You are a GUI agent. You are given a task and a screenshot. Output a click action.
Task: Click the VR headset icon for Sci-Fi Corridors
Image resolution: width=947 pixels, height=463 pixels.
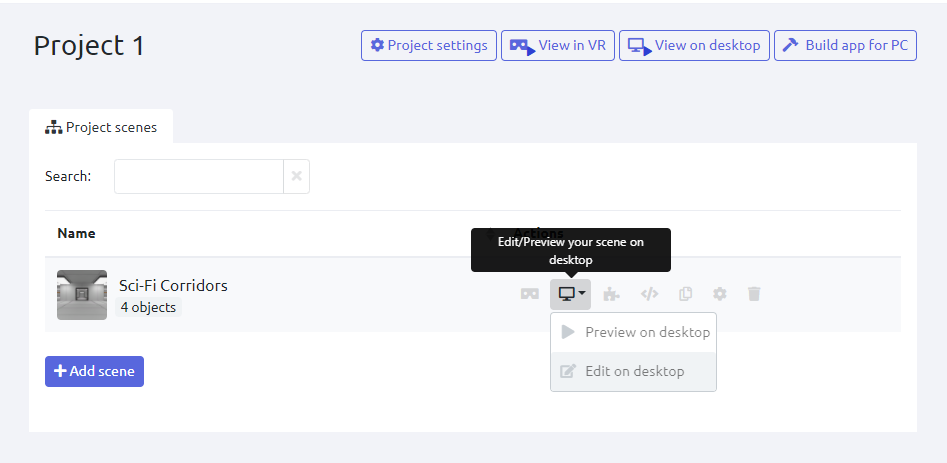coord(530,294)
